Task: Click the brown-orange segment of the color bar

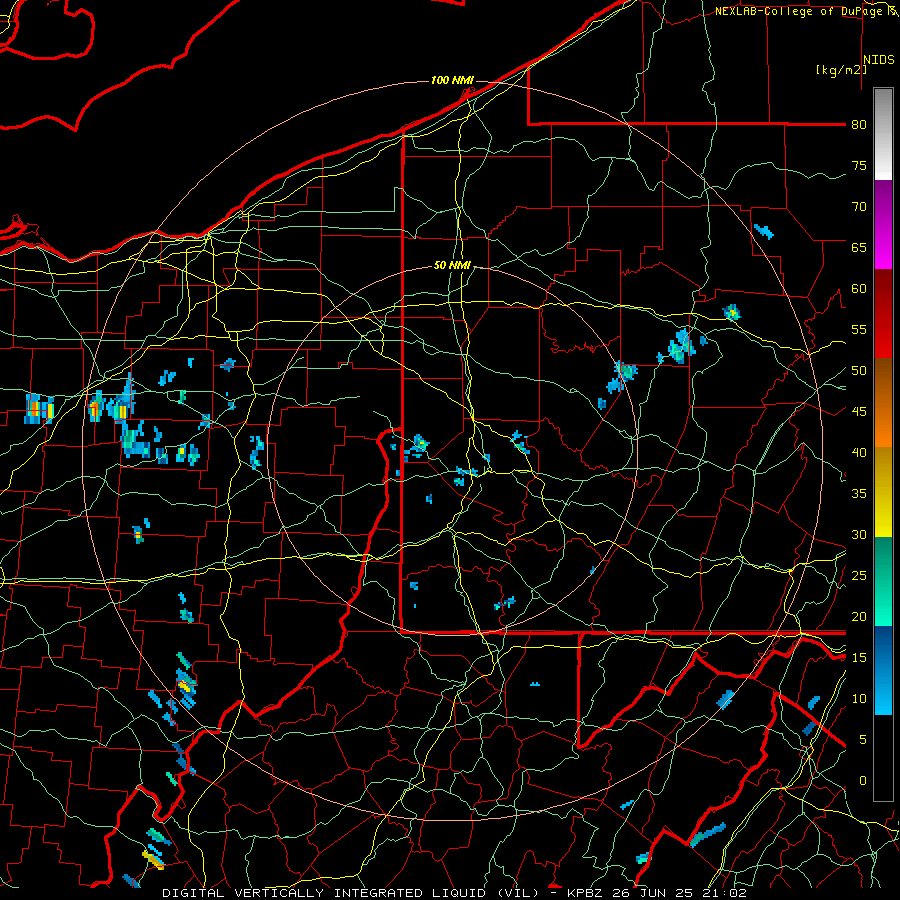Action: (x=883, y=402)
